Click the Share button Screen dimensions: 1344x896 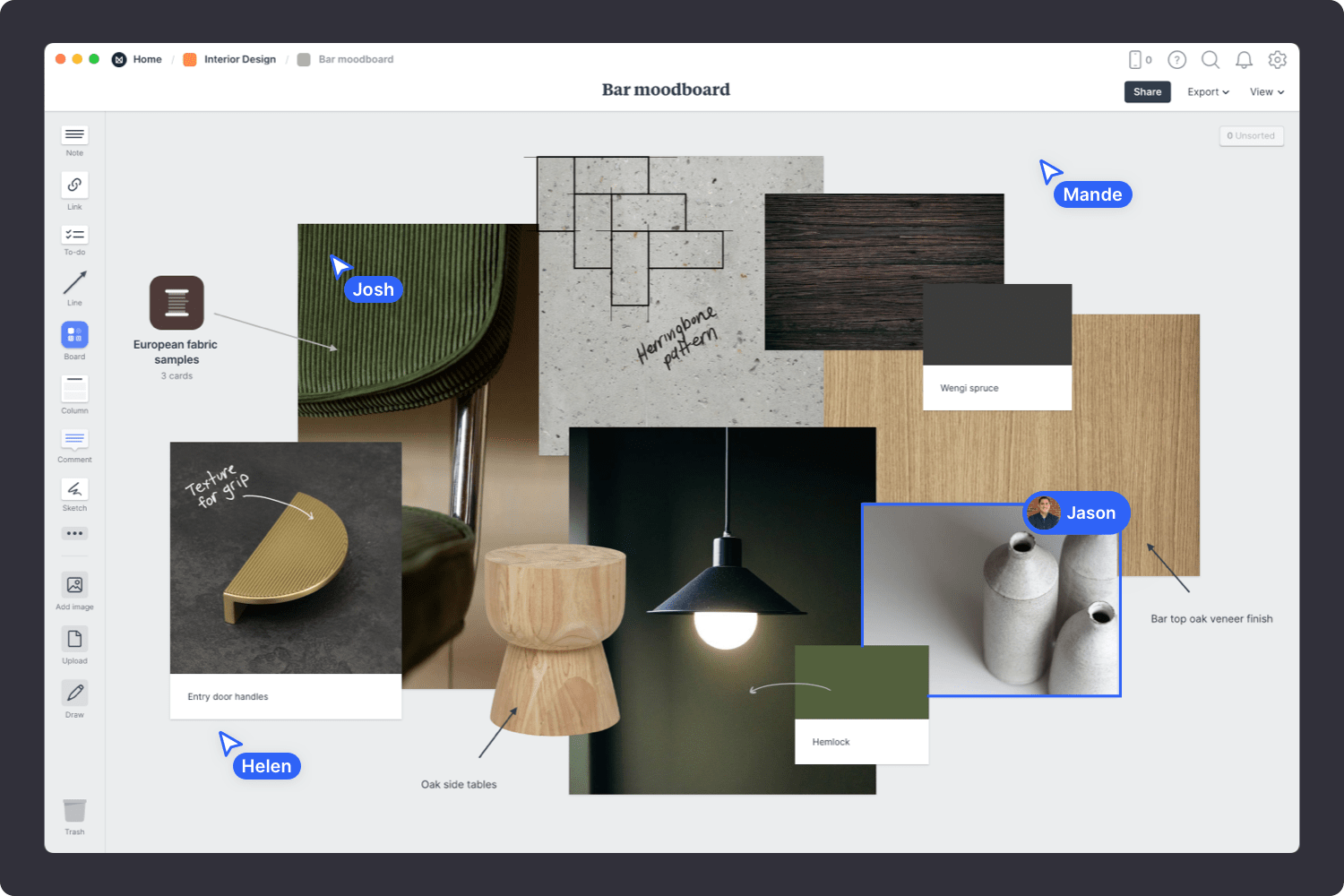1147,91
